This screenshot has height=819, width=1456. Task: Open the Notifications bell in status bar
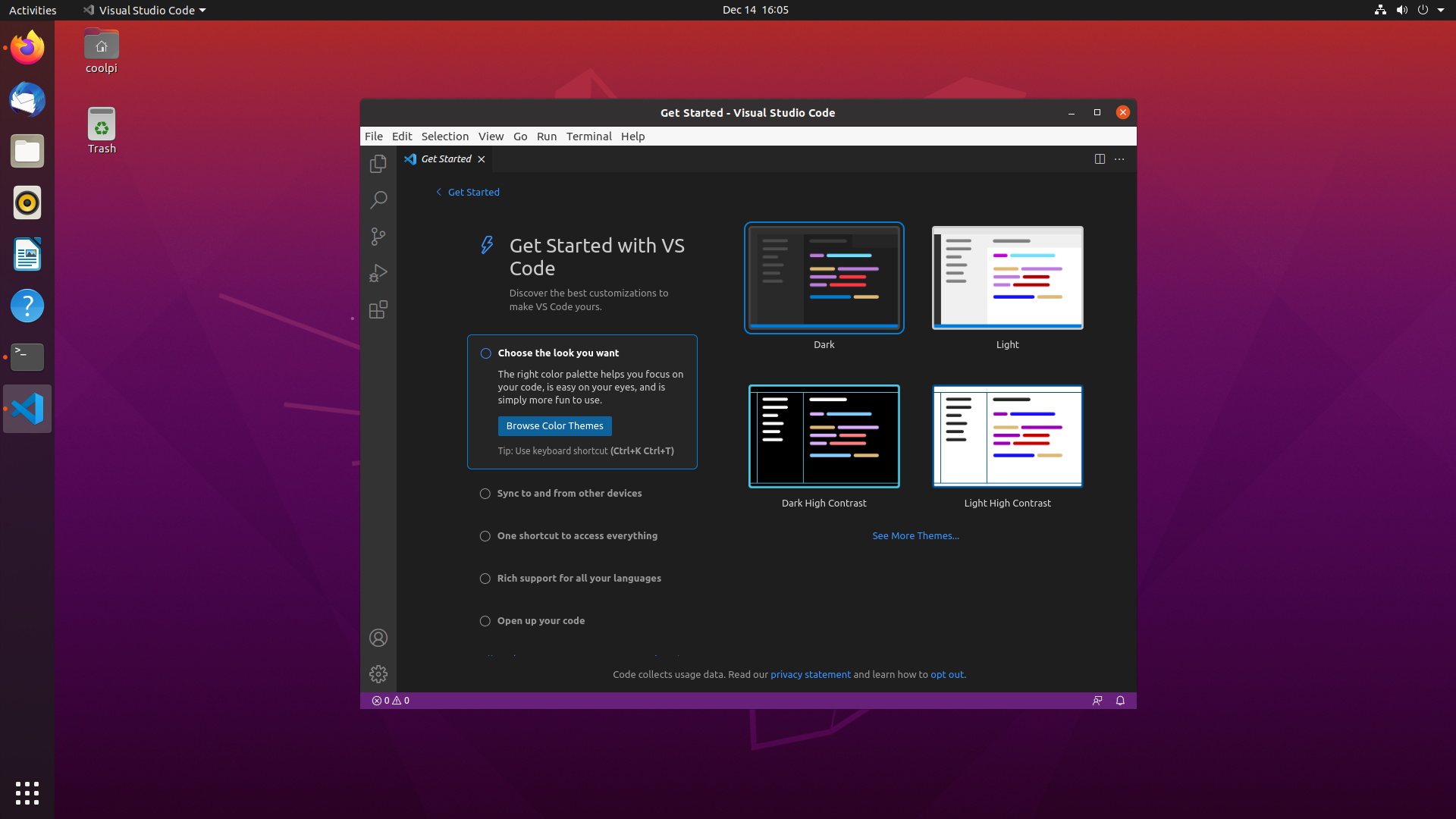[x=1120, y=700]
